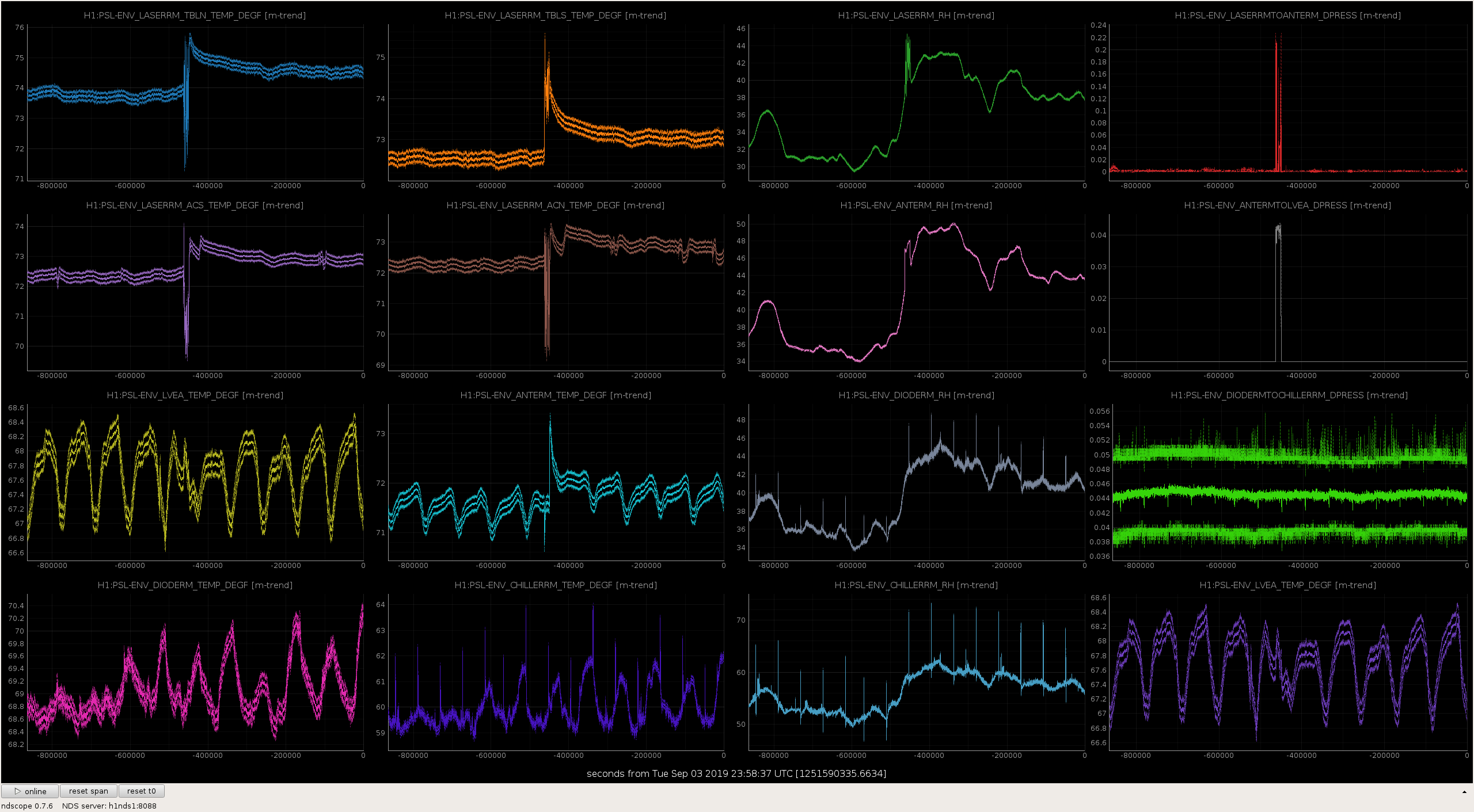Select the H1:PSL-ENV_LASERRM_RH plot title
The image size is (1474, 812).
pos(916,16)
